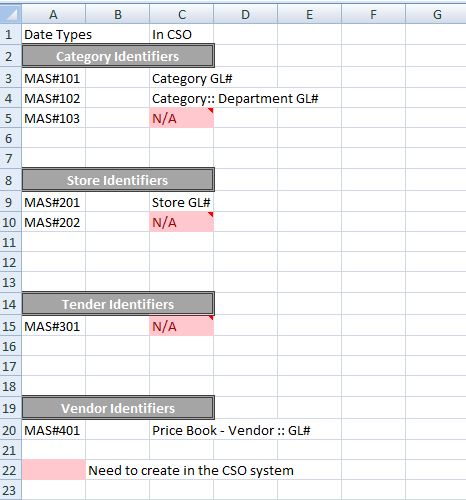This screenshot has width=466, height=500.
Task: Select row 5 header
Action: click(11, 118)
